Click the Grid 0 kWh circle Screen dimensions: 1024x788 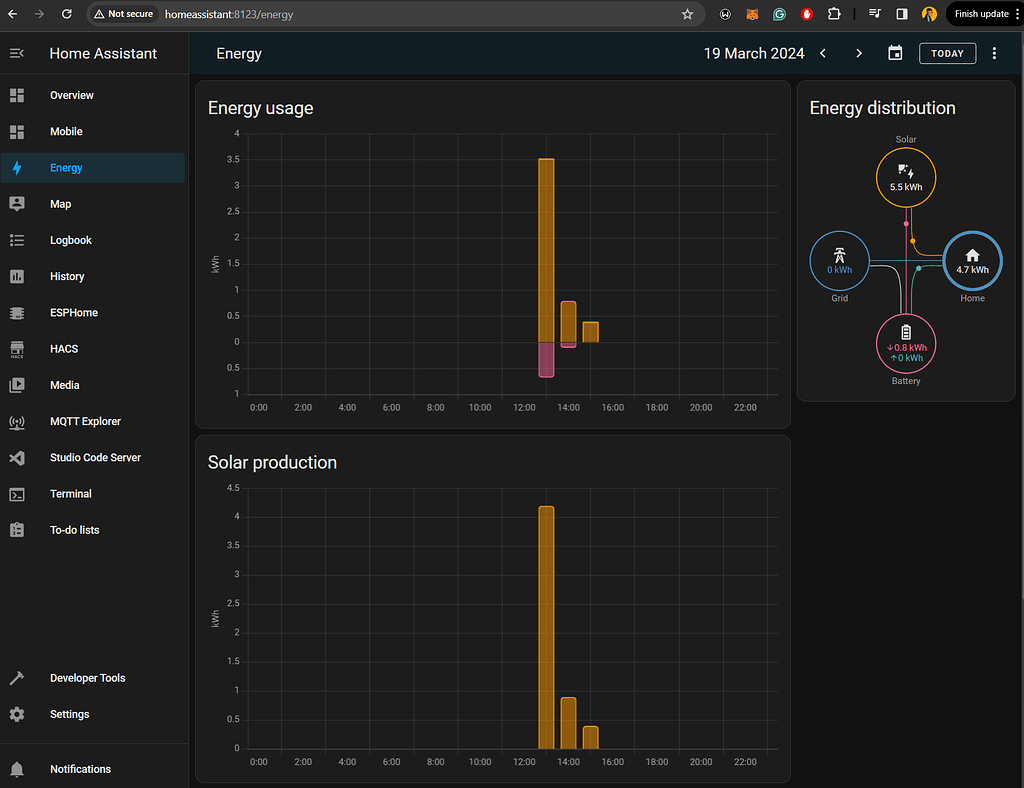(839, 260)
